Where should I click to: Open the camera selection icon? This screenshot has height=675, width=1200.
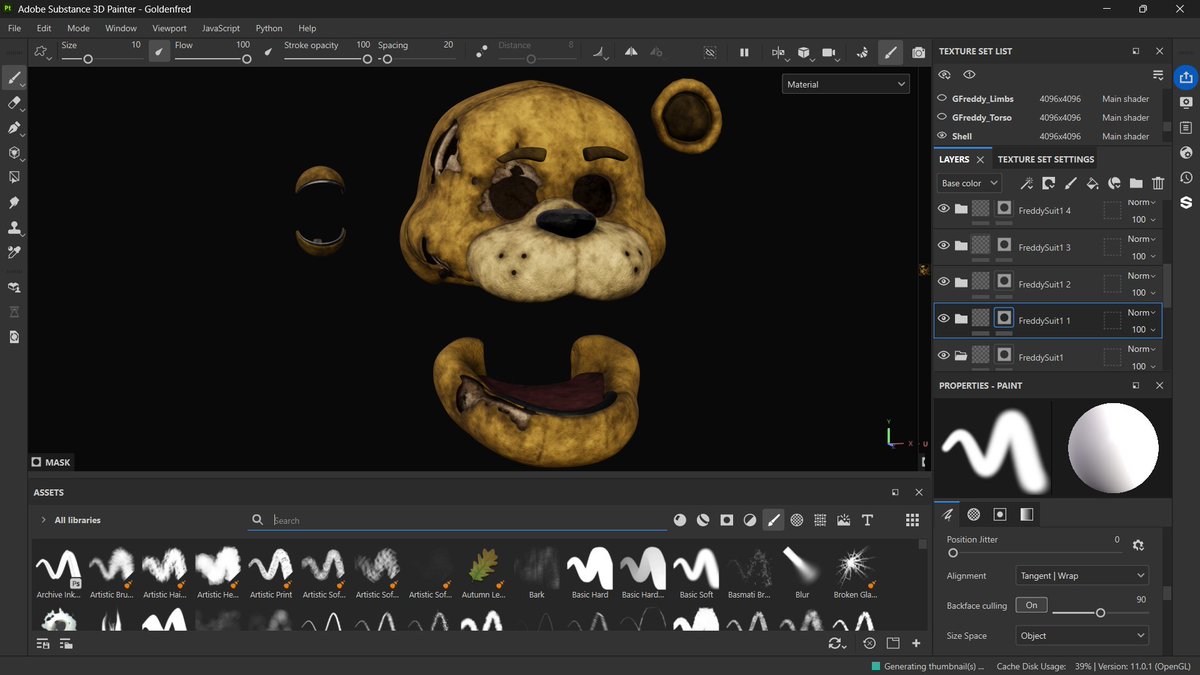click(x=829, y=52)
